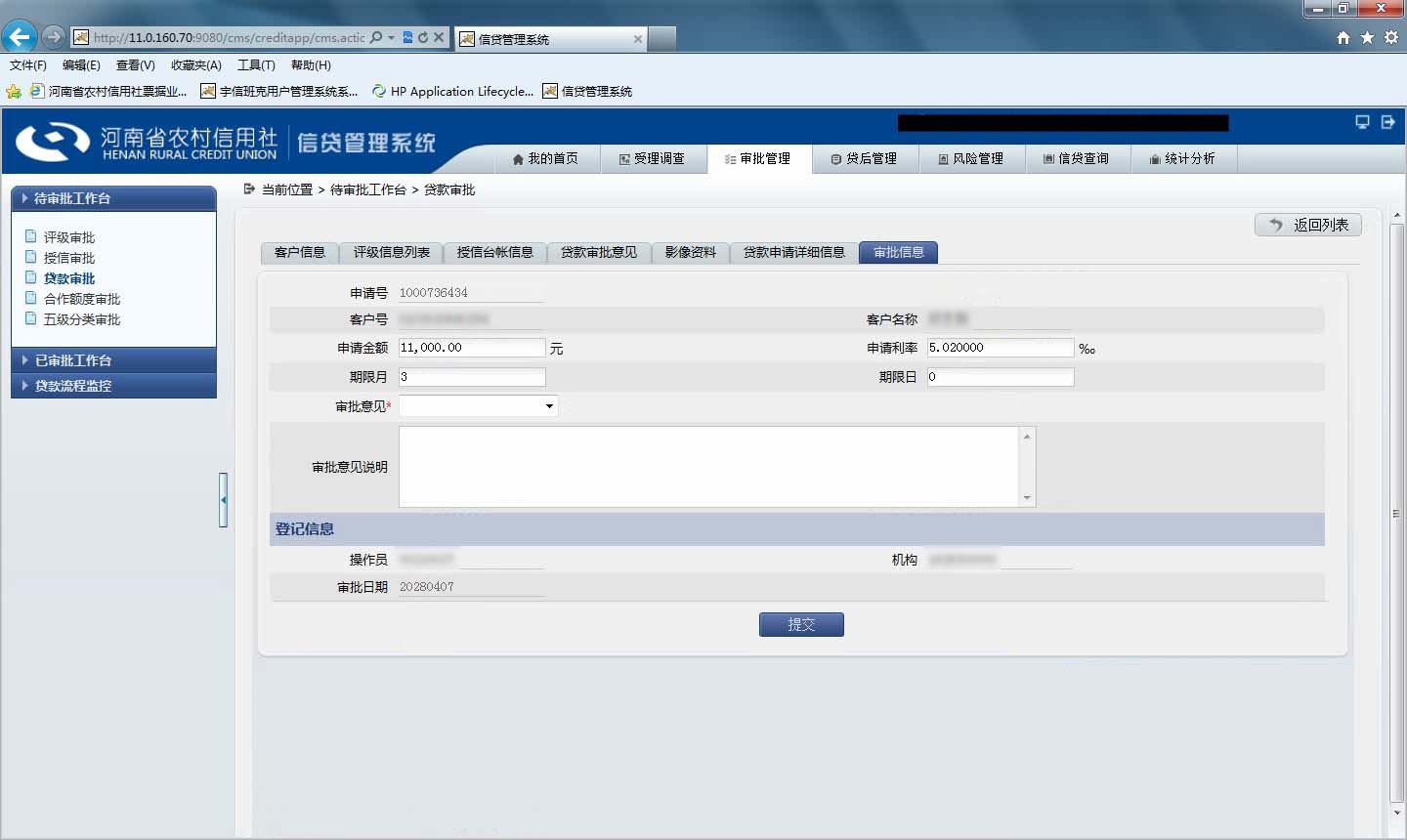Open the 受理调查 navigation tab
Image resolution: width=1407 pixels, height=840 pixels.
[x=652, y=158]
